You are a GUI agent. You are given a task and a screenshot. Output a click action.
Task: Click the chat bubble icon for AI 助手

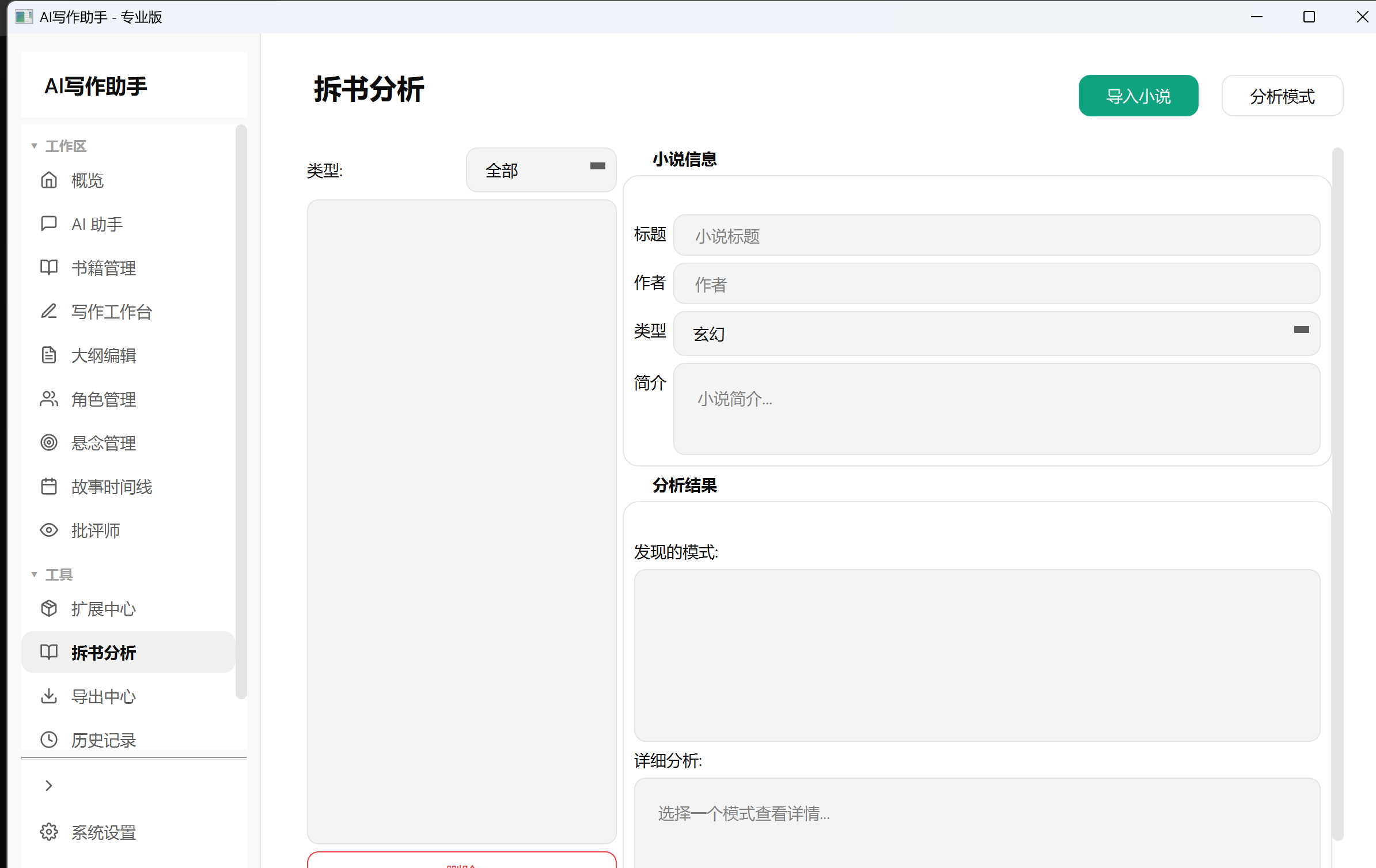click(49, 223)
